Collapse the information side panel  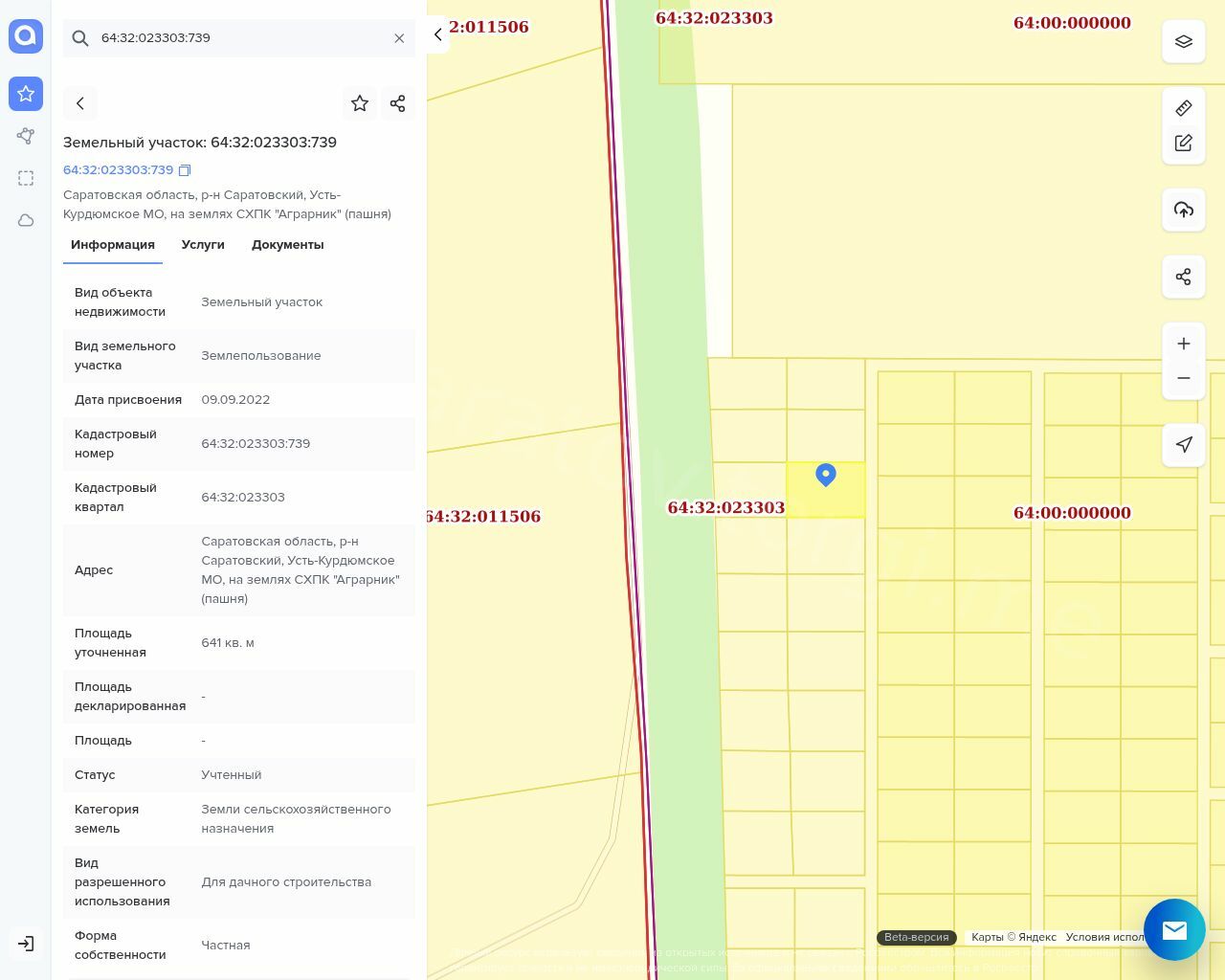coord(437,34)
